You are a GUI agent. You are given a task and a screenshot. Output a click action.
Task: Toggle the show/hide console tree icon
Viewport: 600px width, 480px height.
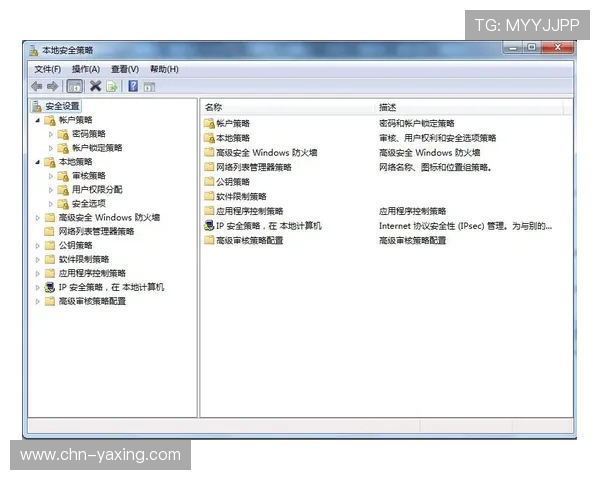pos(75,87)
